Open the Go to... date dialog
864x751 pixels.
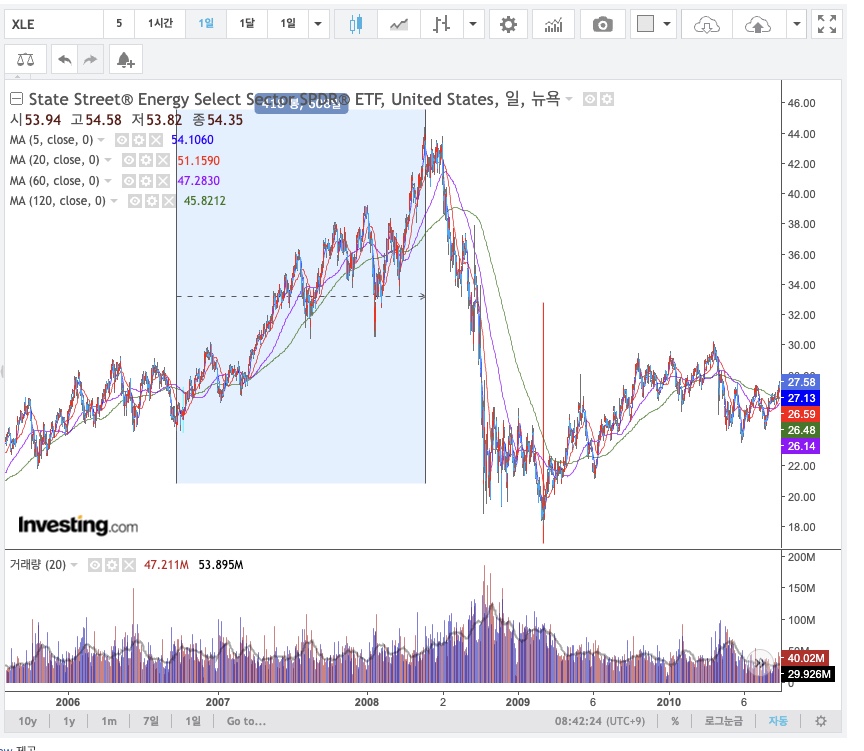[x=246, y=721]
